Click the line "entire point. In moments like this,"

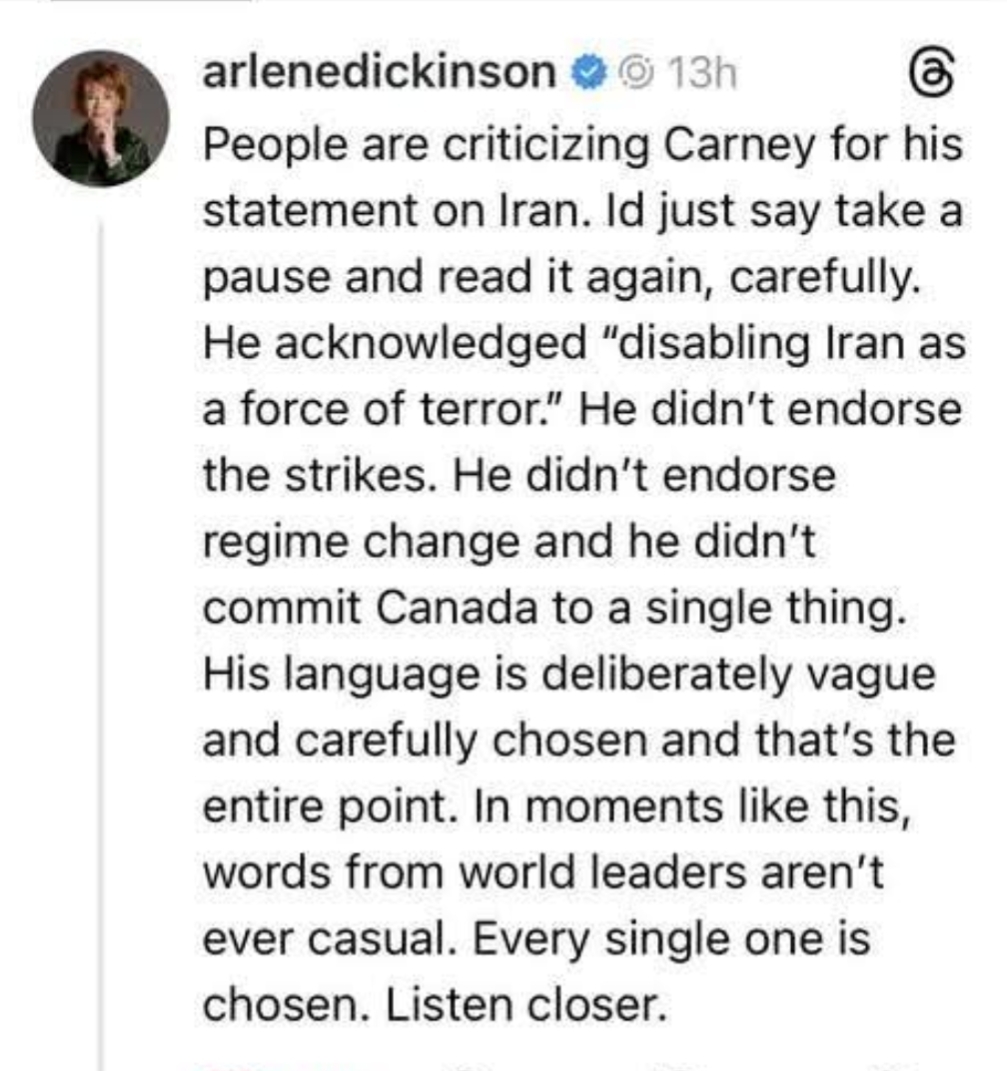pos(556,807)
